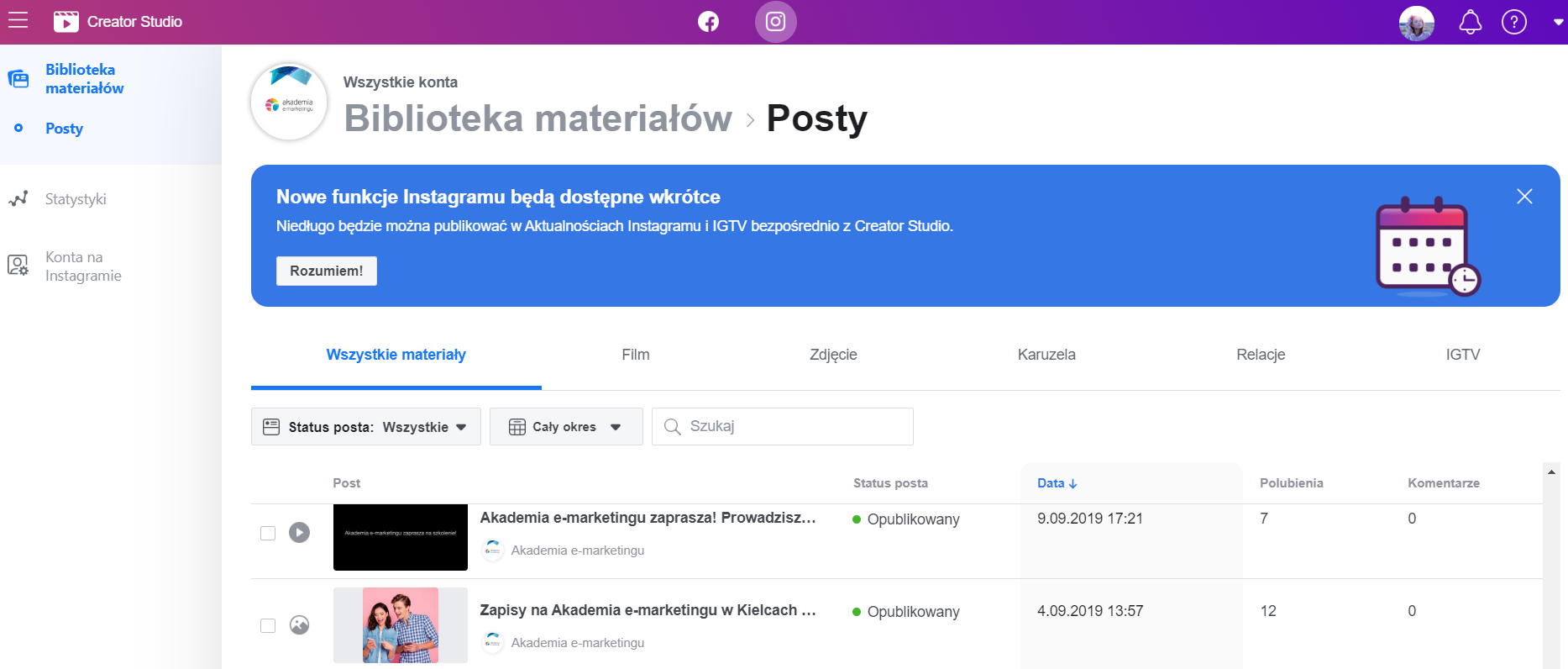Image resolution: width=1568 pixels, height=669 pixels.
Task: Sort by the Data column header
Action: (x=1057, y=483)
